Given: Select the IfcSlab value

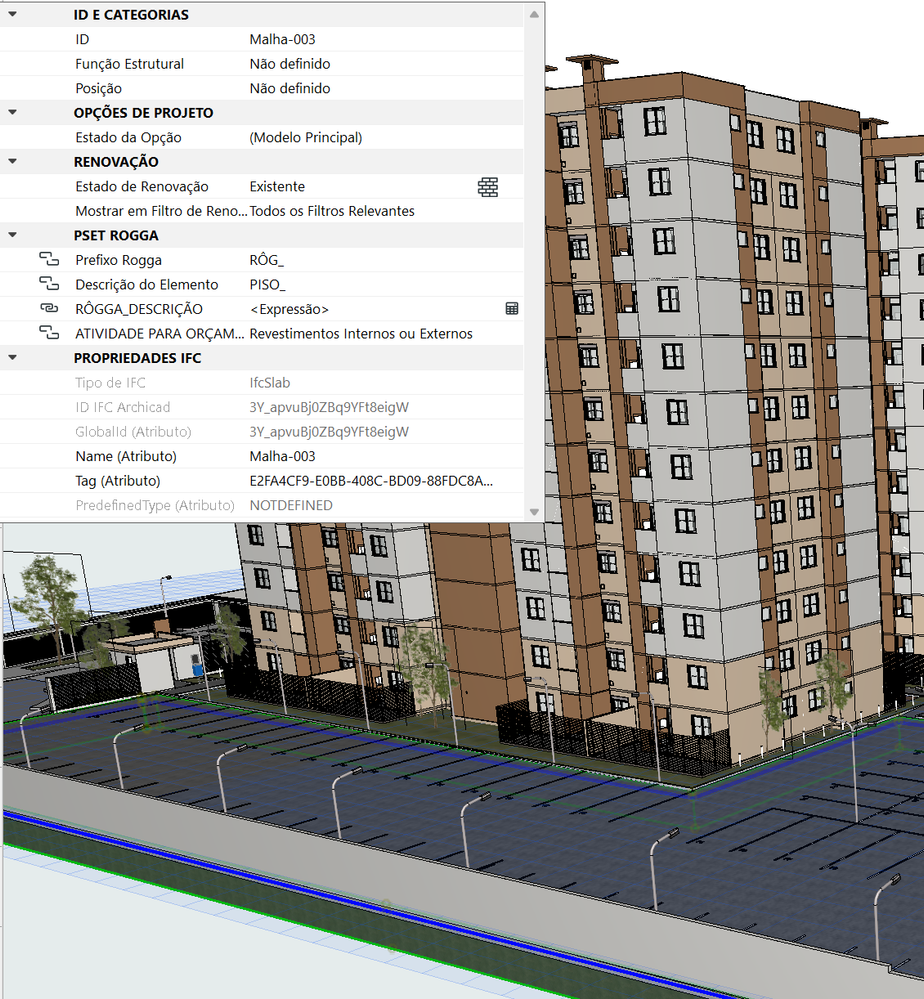Looking at the screenshot, I should coord(270,383).
